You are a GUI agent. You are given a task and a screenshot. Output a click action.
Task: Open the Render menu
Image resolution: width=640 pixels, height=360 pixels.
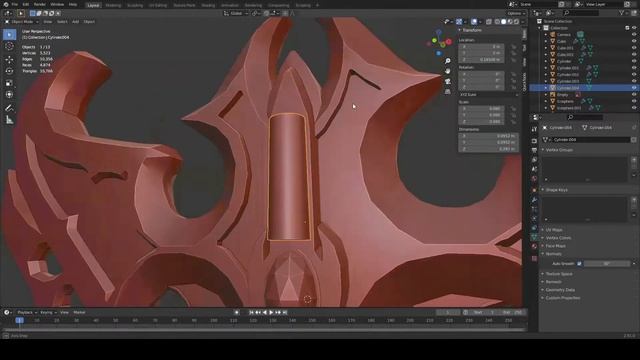click(40, 4)
